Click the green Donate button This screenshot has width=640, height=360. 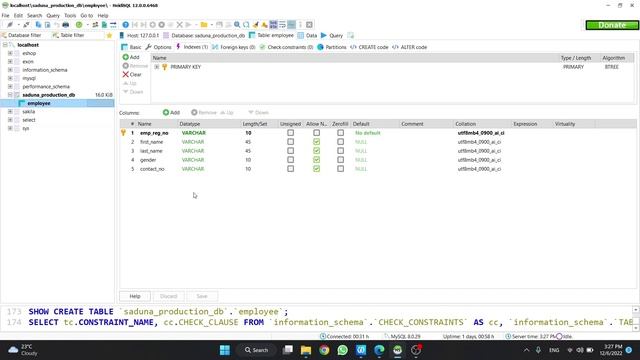coord(612,25)
